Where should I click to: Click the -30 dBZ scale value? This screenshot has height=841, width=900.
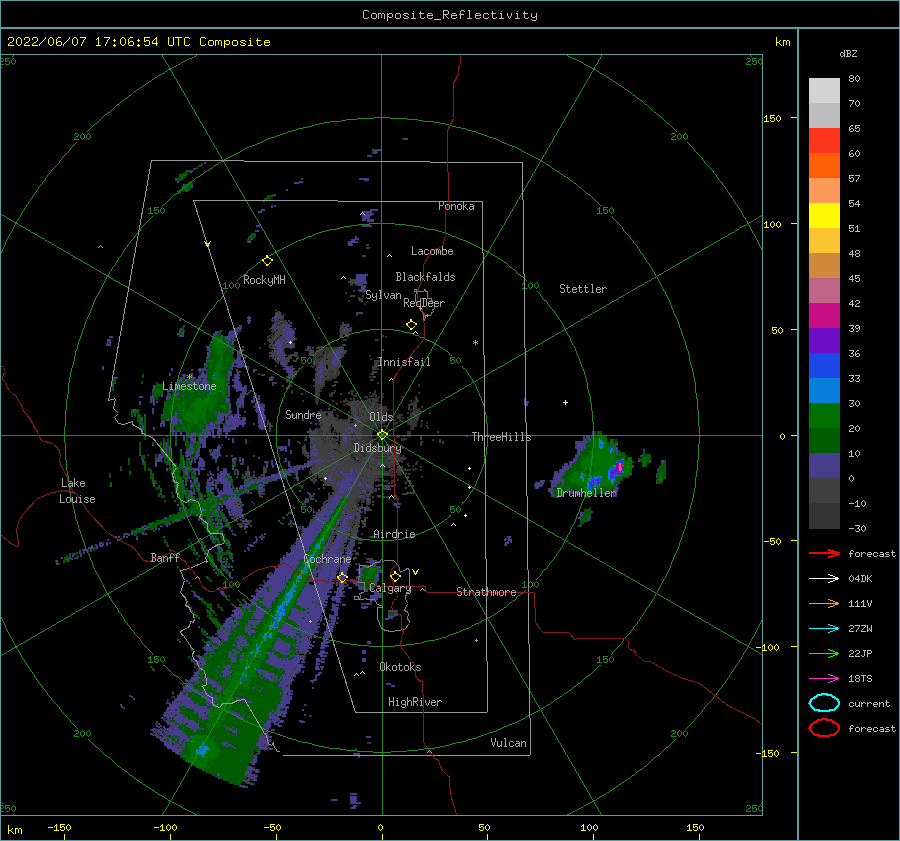coord(857,528)
